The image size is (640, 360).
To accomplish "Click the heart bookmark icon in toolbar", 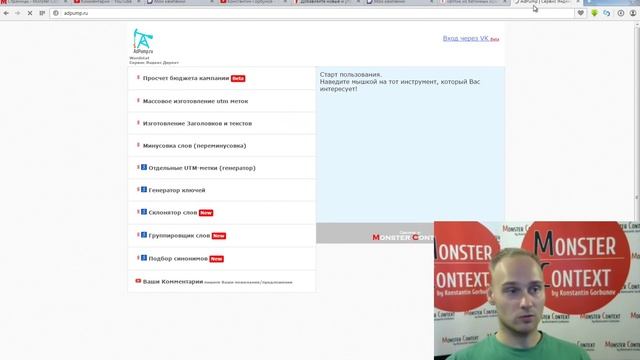I will 580,13.
